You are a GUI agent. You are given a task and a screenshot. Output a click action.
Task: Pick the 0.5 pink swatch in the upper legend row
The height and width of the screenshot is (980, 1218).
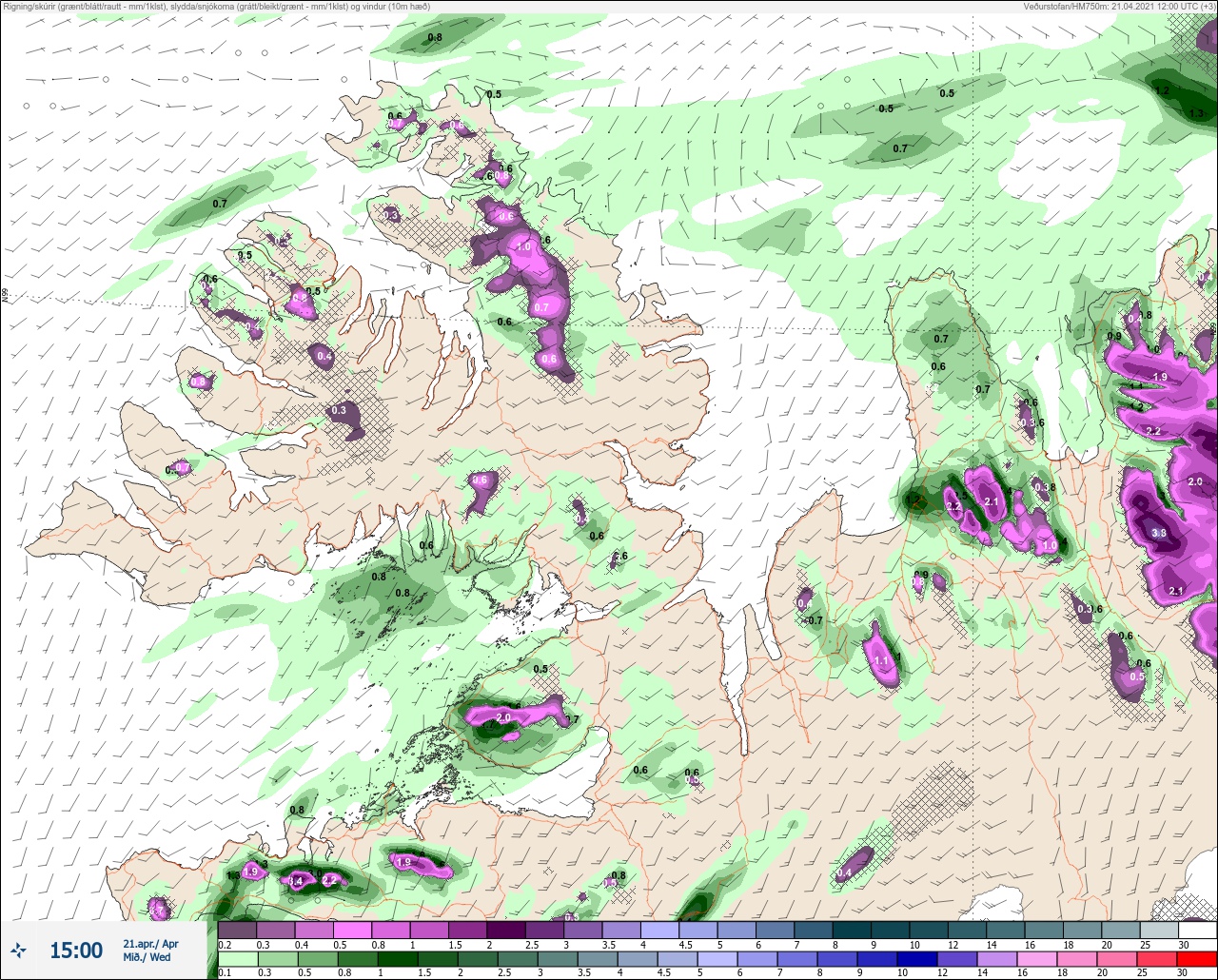(x=352, y=930)
